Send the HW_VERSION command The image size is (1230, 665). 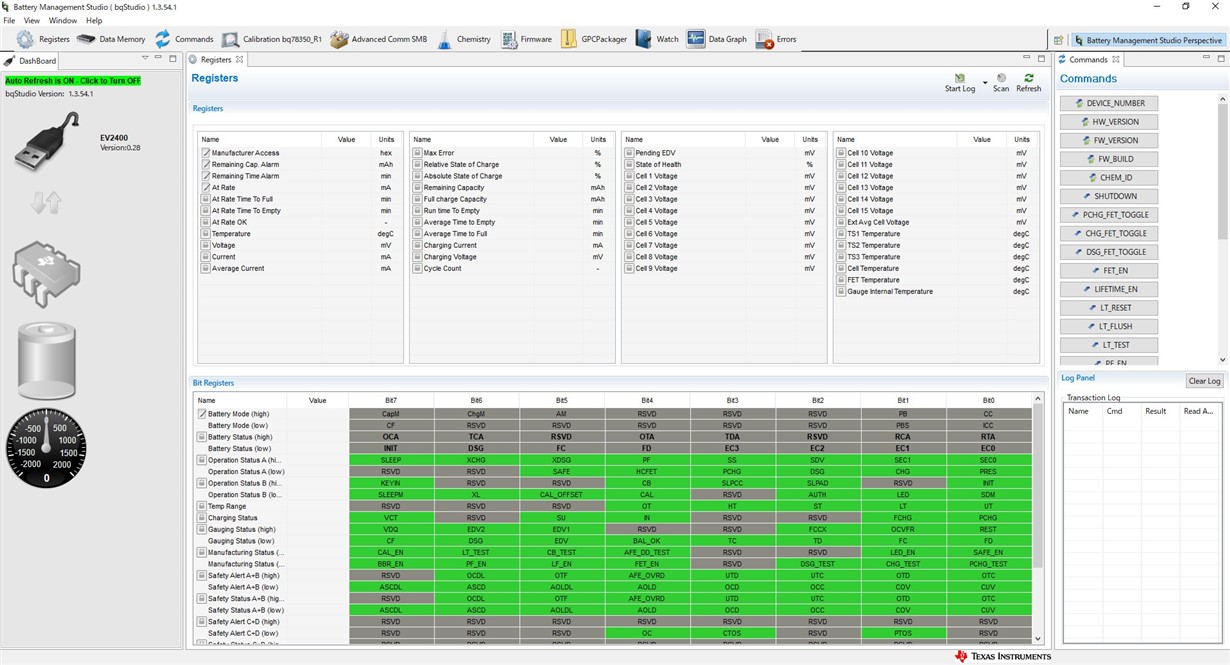[1109, 122]
